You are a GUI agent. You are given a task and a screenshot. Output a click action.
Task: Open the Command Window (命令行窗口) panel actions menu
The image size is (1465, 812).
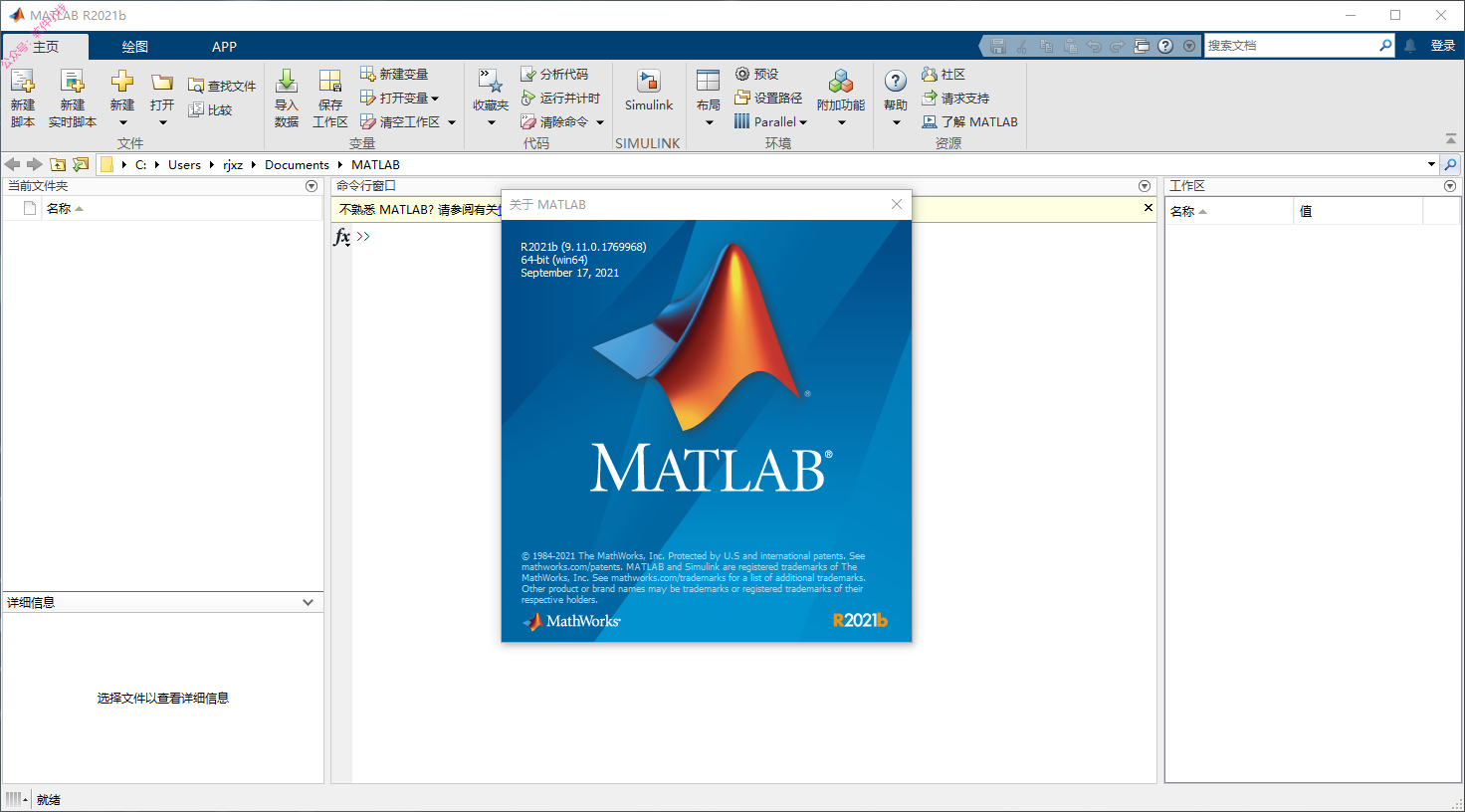[1145, 186]
